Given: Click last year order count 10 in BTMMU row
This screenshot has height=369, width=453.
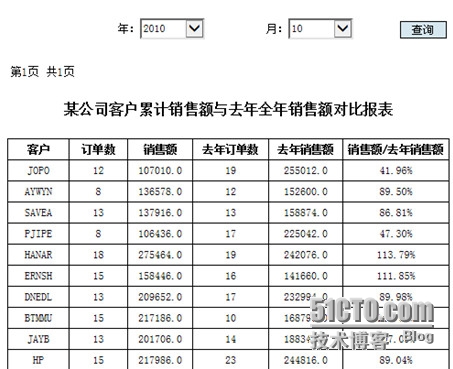Looking at the screenshot, I should tap(231, 318).
